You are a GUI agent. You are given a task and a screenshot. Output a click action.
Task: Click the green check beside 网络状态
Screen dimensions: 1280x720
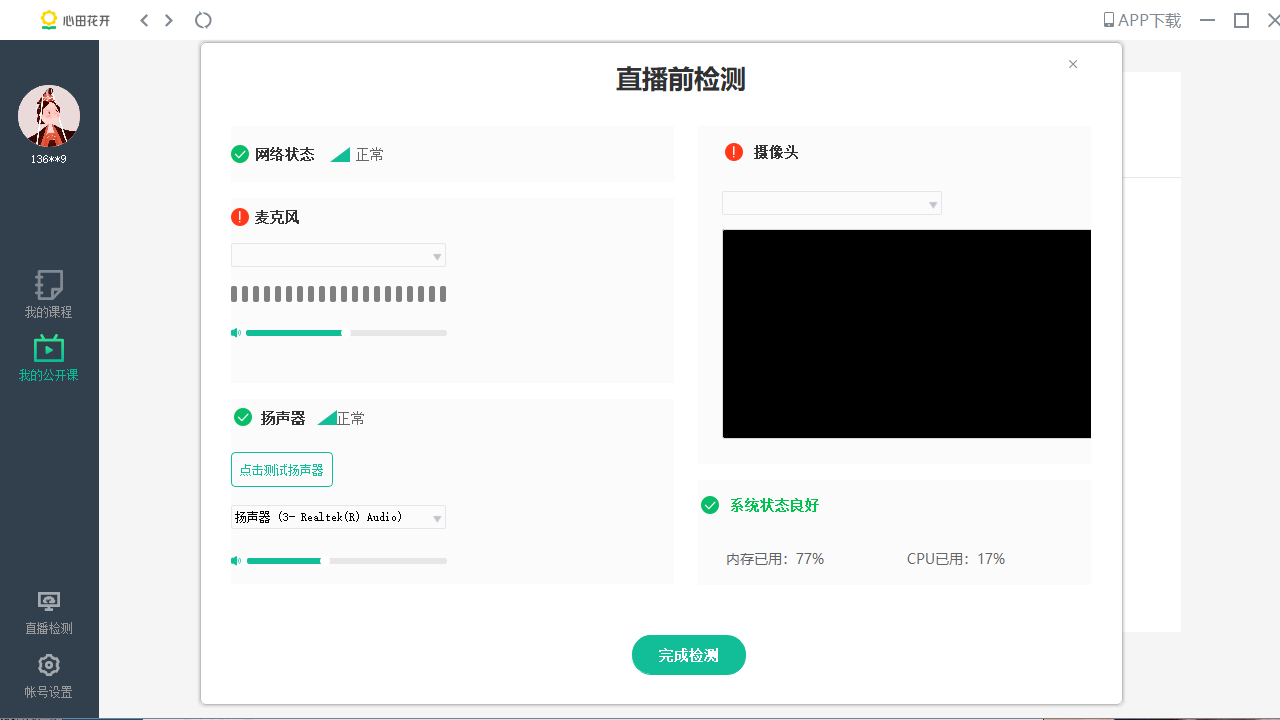[240, 154]
